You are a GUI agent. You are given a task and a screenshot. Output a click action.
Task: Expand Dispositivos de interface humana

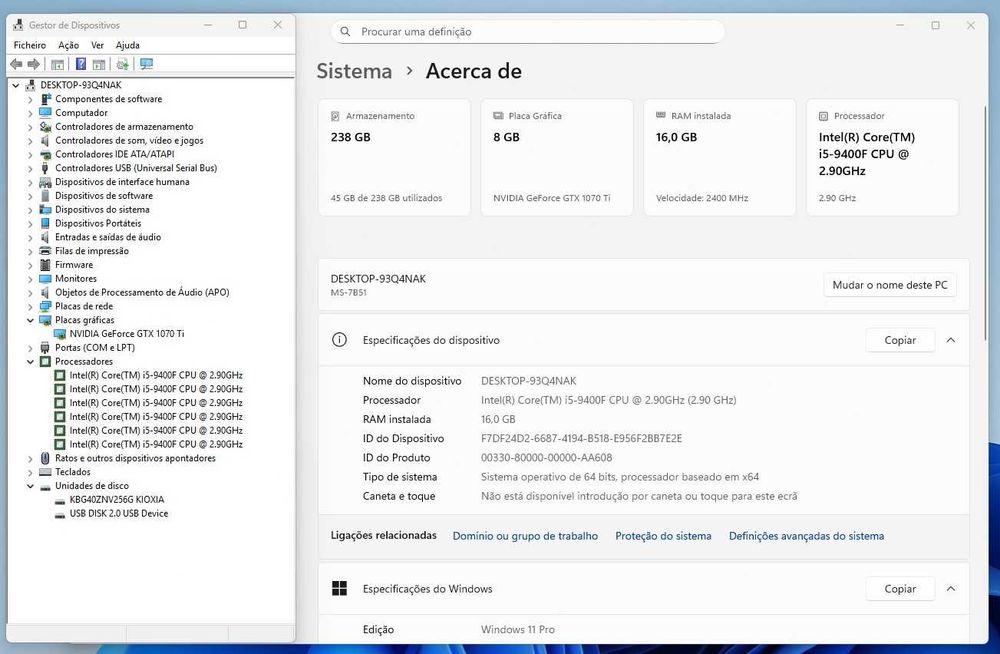[x=30, y=182]
